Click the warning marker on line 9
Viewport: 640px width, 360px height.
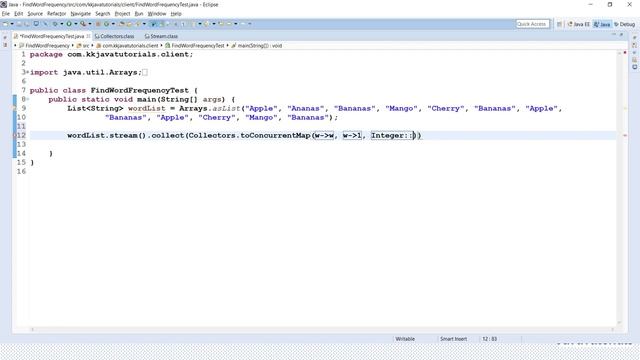(15, 108)
